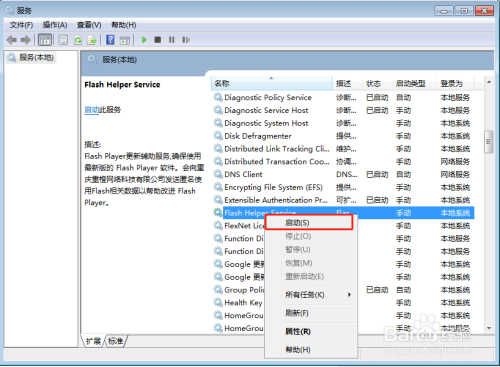Click the Export list toolbar icon
Image resolution: width=500 pixels, height=367 pixels.
point(91,40)
